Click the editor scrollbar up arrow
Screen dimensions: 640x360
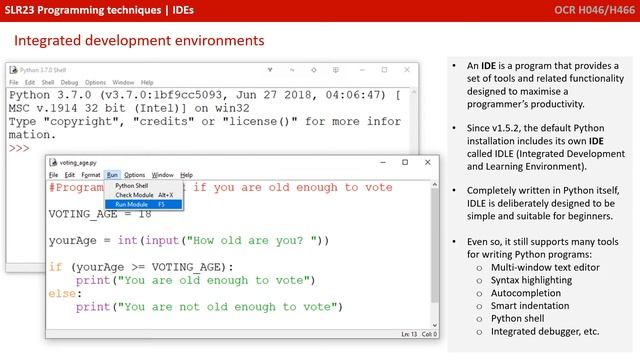click(435, 185)
